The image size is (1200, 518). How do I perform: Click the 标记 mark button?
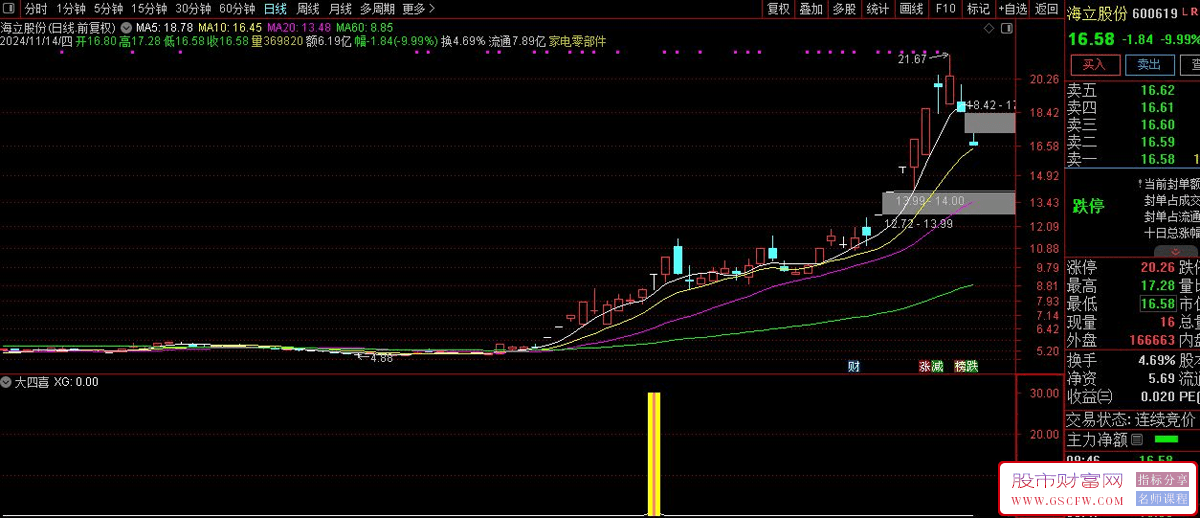click(977, 9)
